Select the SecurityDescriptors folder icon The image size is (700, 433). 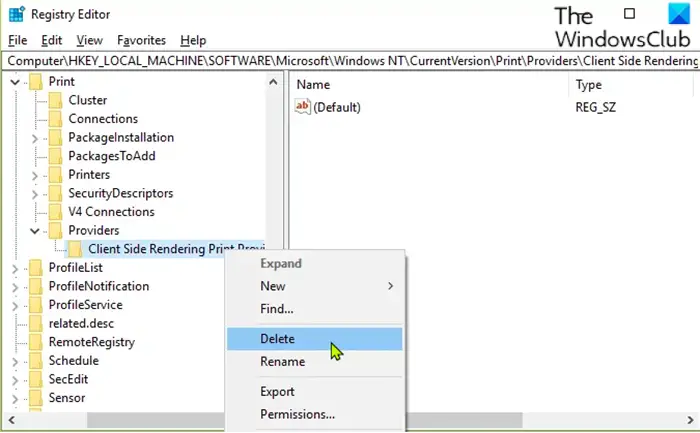[55, 194]
